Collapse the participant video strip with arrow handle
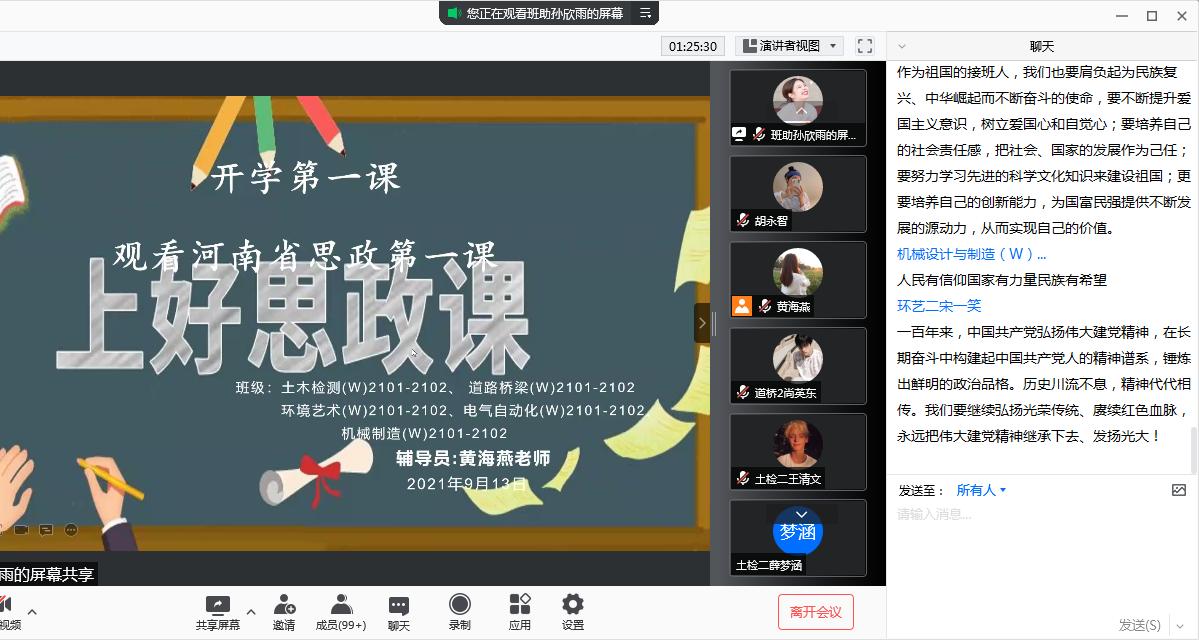 tap(702, 323)
